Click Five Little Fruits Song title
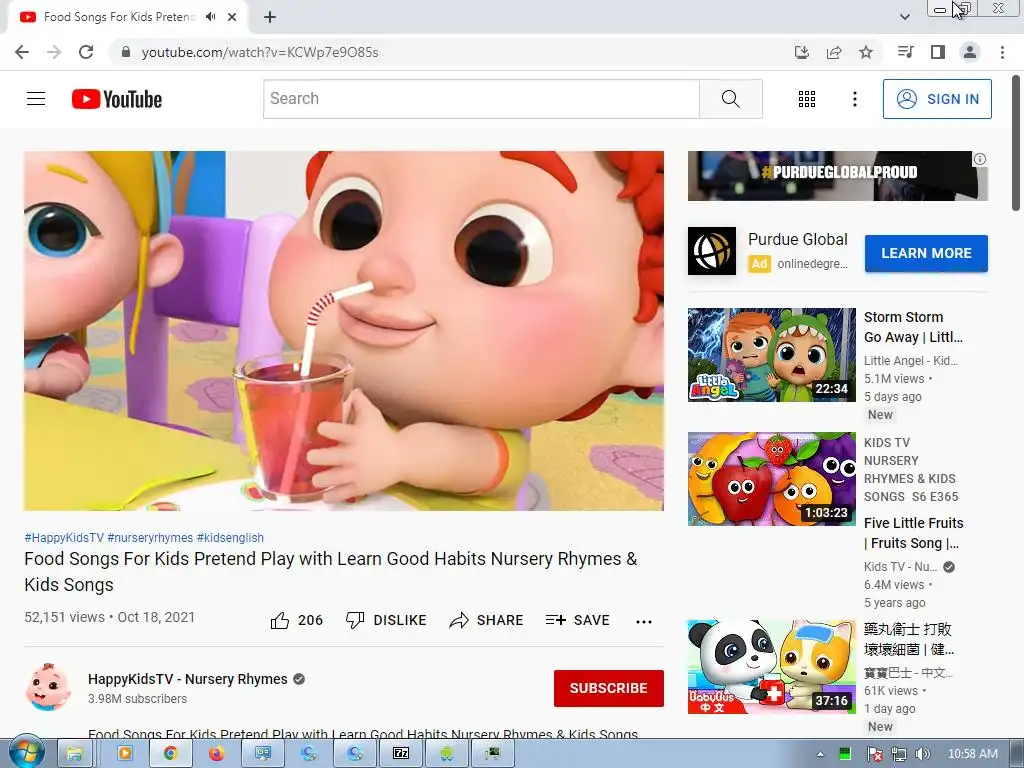This screenshot has height=768, width=1024. coord(913,533)
